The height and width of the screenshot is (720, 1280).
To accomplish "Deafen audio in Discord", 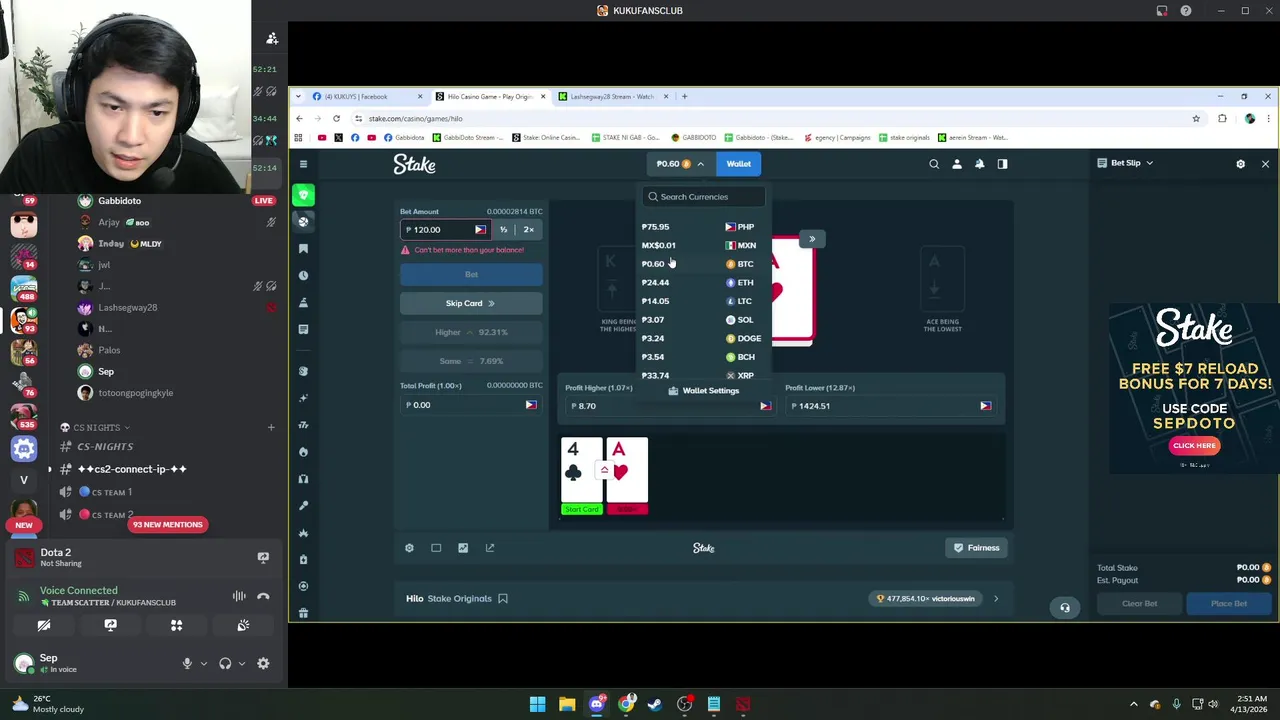I will pos(225,664).
